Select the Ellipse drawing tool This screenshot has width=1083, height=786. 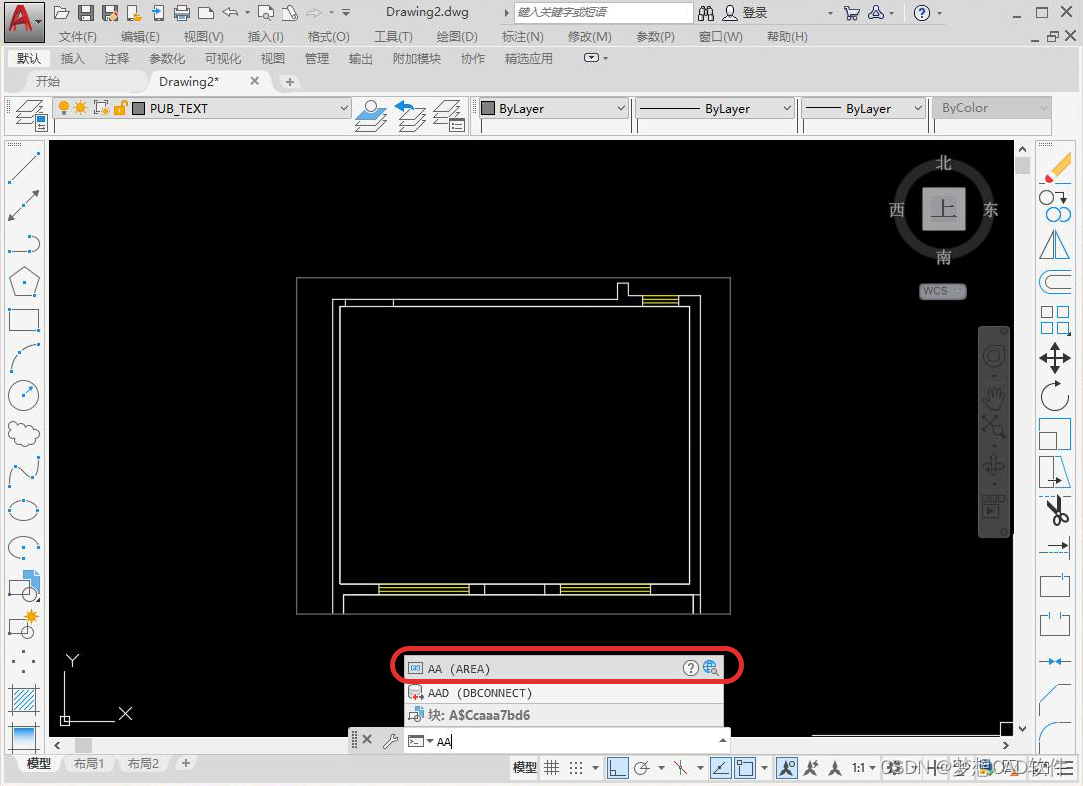point(23,508)
